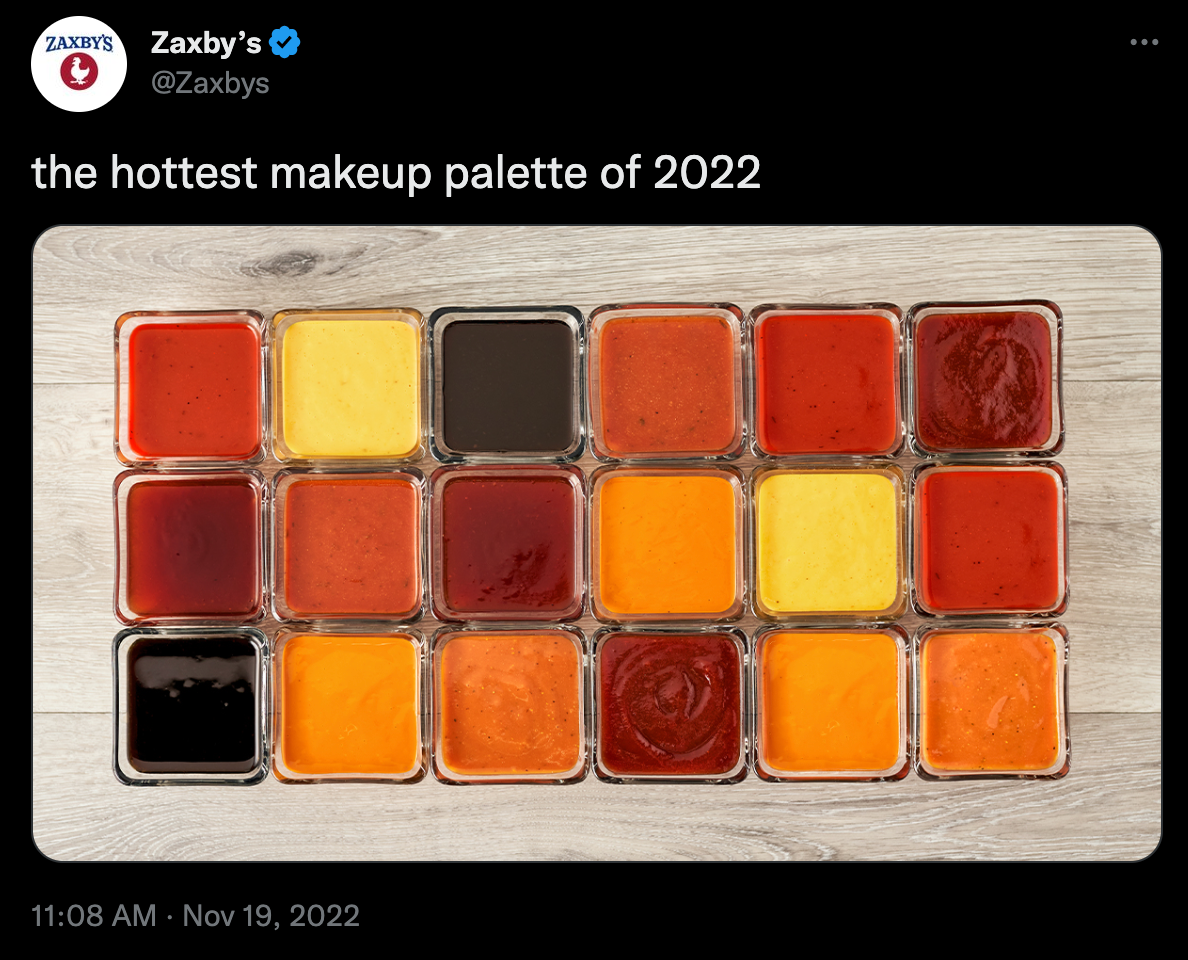Select the matte dark brown sauce cup
1188x960 pixels.
point(508,385)
